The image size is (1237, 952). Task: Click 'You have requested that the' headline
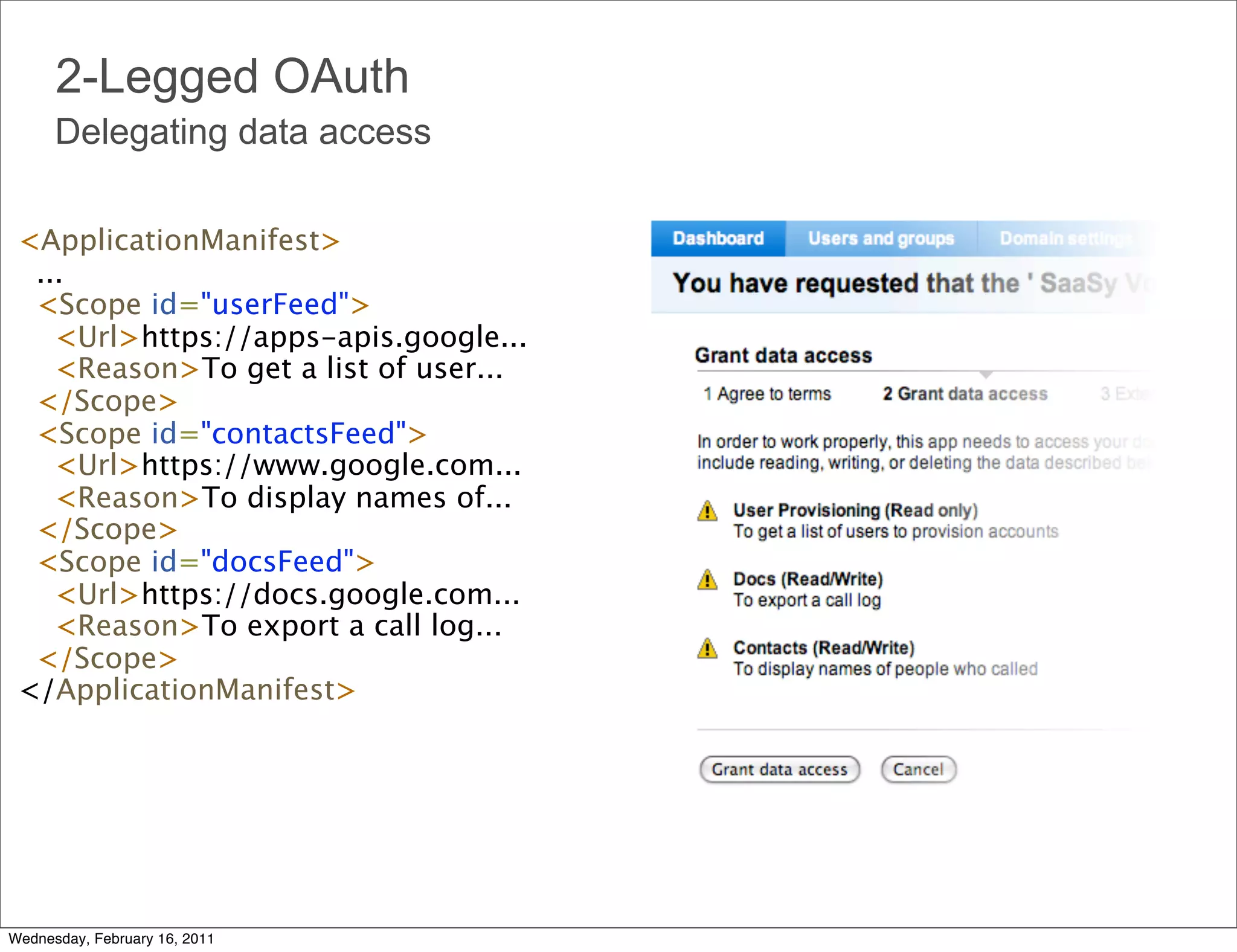[912, 283]
